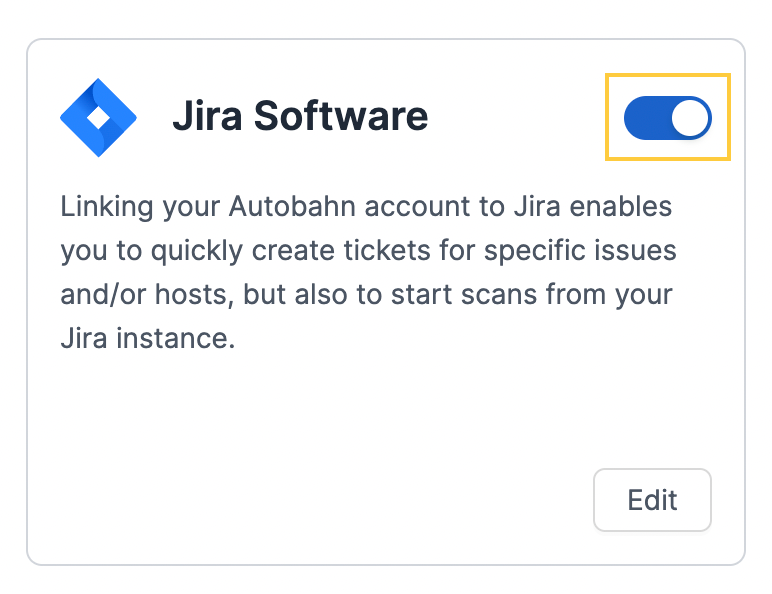Click the white knob of the toggle
Screen dimensions: 772x594
click(x=690, y=118)
